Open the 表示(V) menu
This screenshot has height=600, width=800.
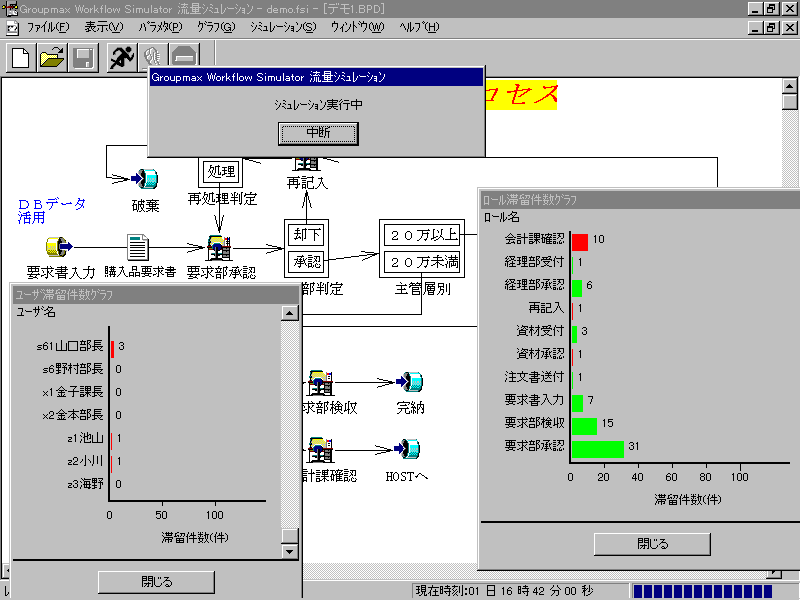(x=104, y=27)
